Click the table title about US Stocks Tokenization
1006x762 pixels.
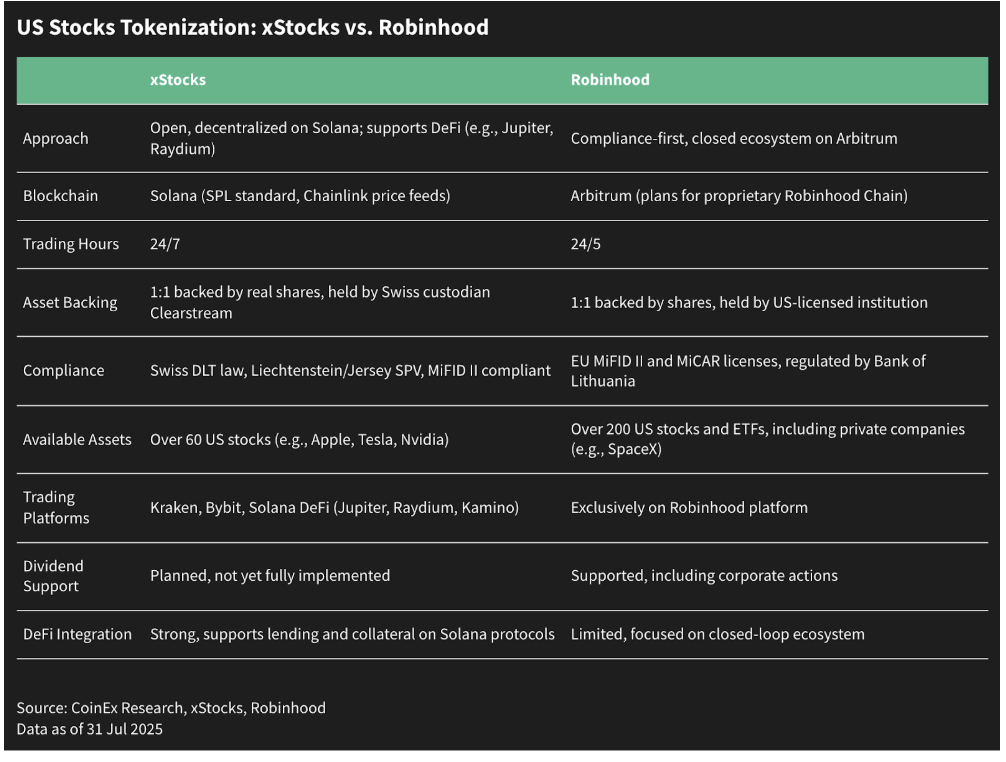click(252, 28)
